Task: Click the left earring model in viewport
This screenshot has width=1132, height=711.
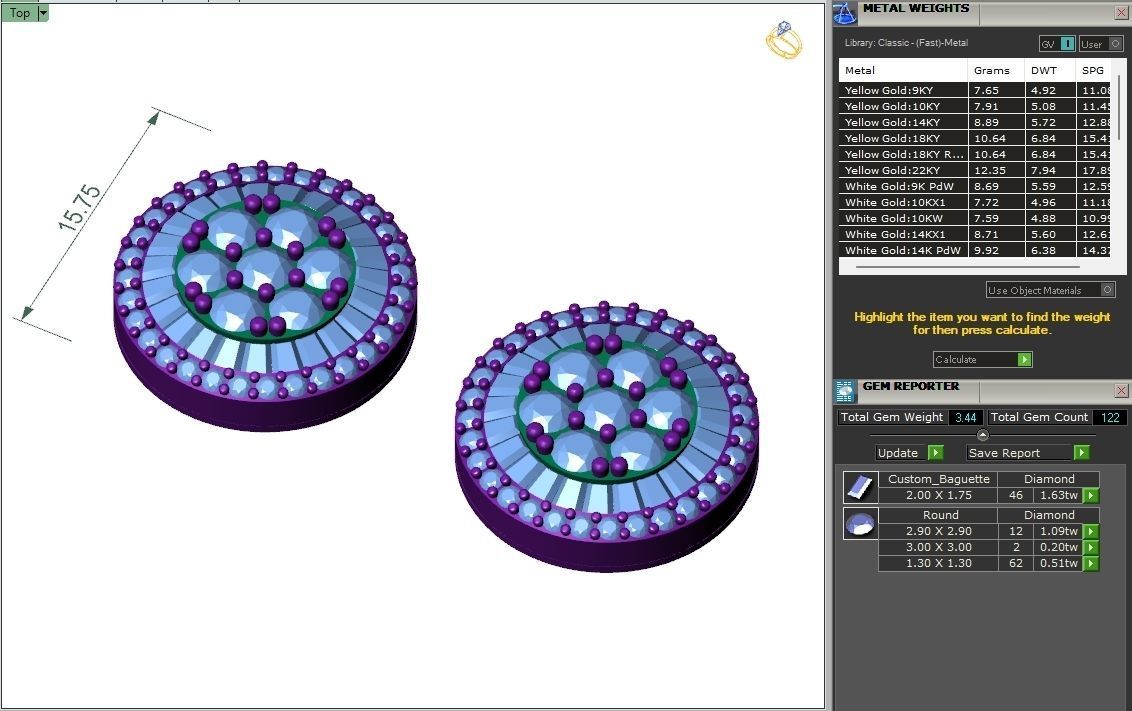Action: point(265,296)
